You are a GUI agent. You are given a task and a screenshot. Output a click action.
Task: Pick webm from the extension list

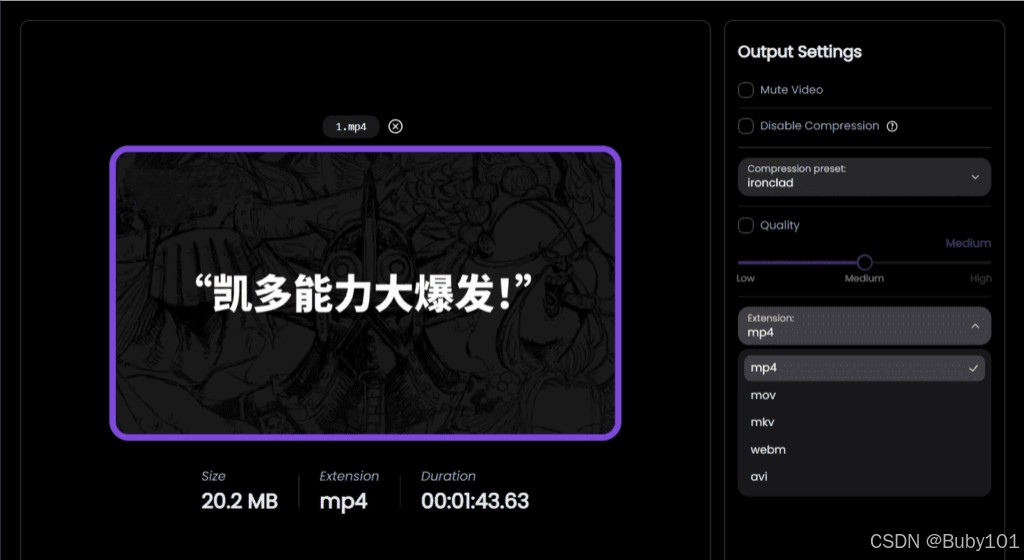[864, 450]
